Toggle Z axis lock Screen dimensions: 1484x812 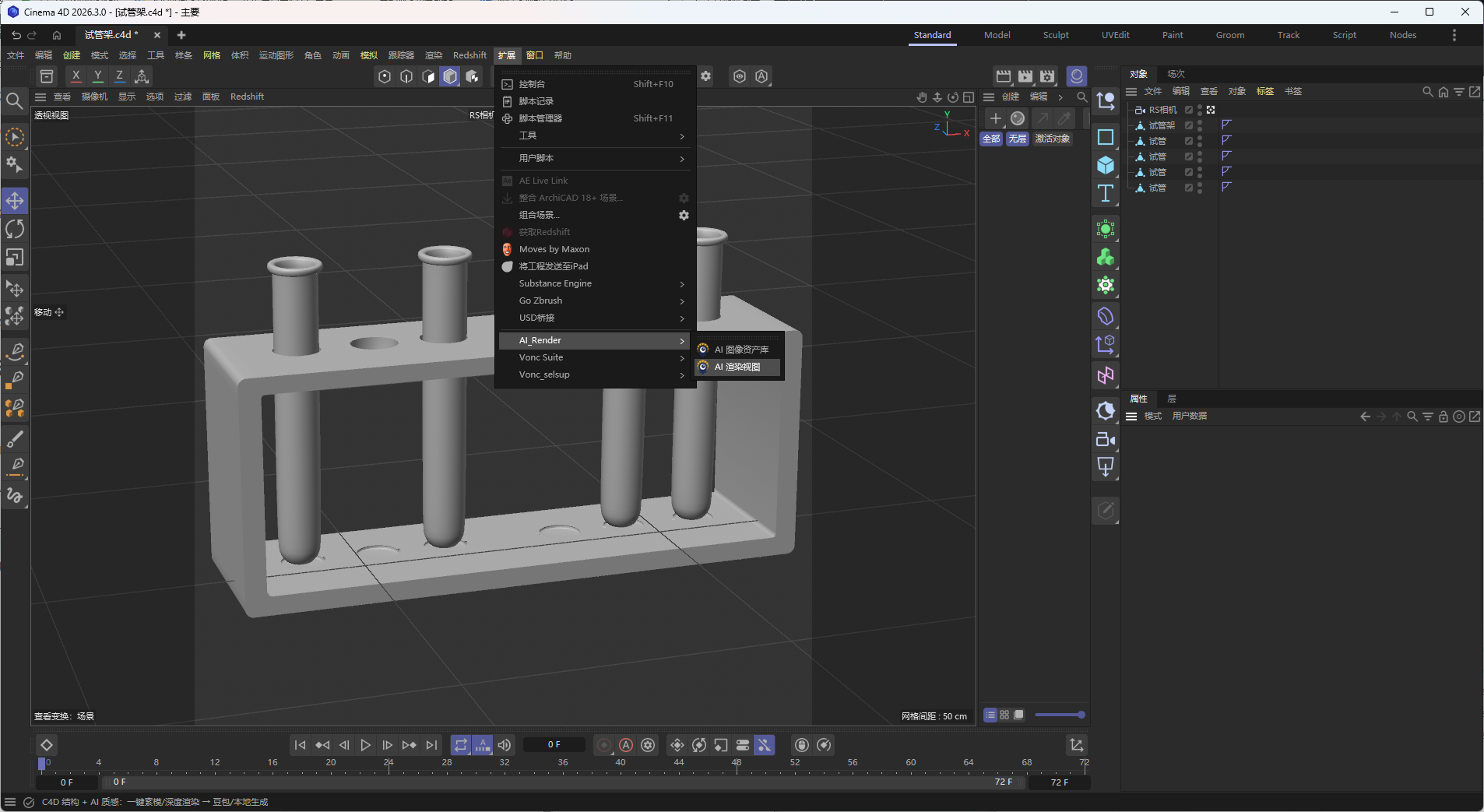coord(119,76)
